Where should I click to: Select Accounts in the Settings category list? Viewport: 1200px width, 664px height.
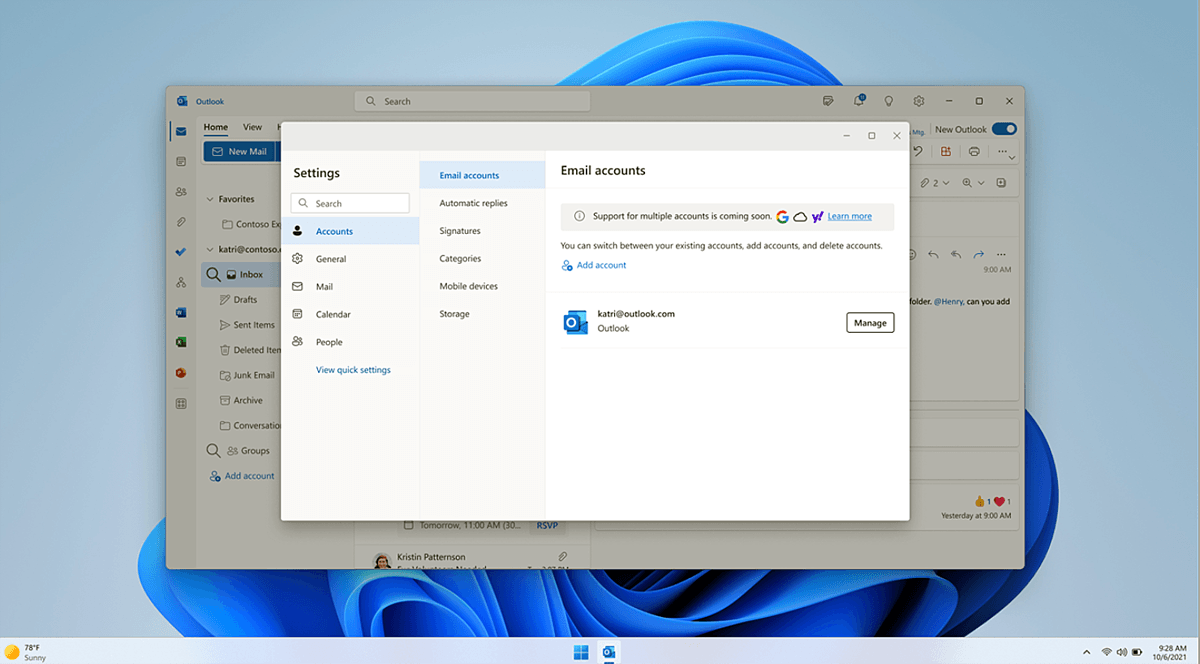(350, 231)
